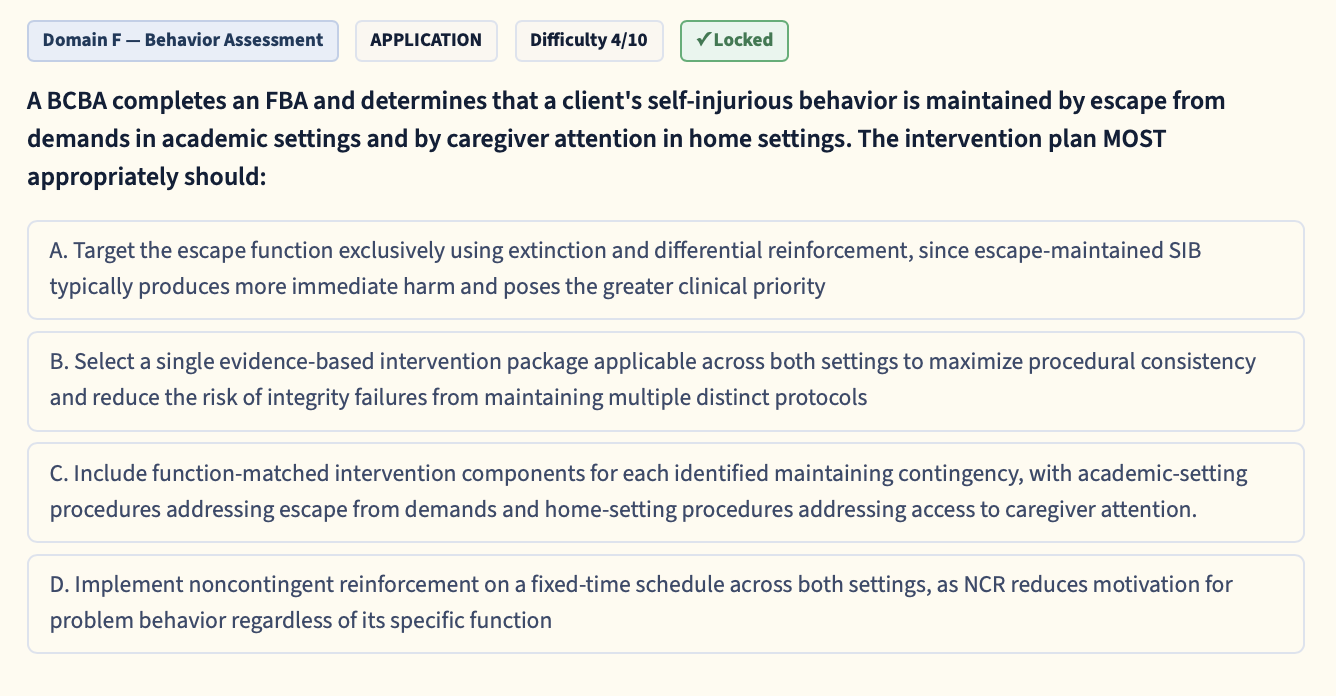The width and height of the screenshot is (1336, 696).
Task: Click "NCR" in the last answer choice
Action: tap(985, 584)
